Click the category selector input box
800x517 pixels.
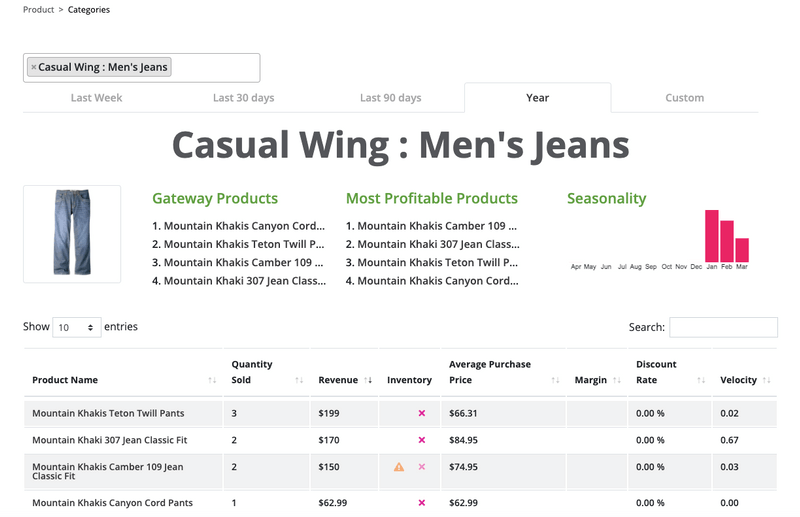(x=215, y=68)
